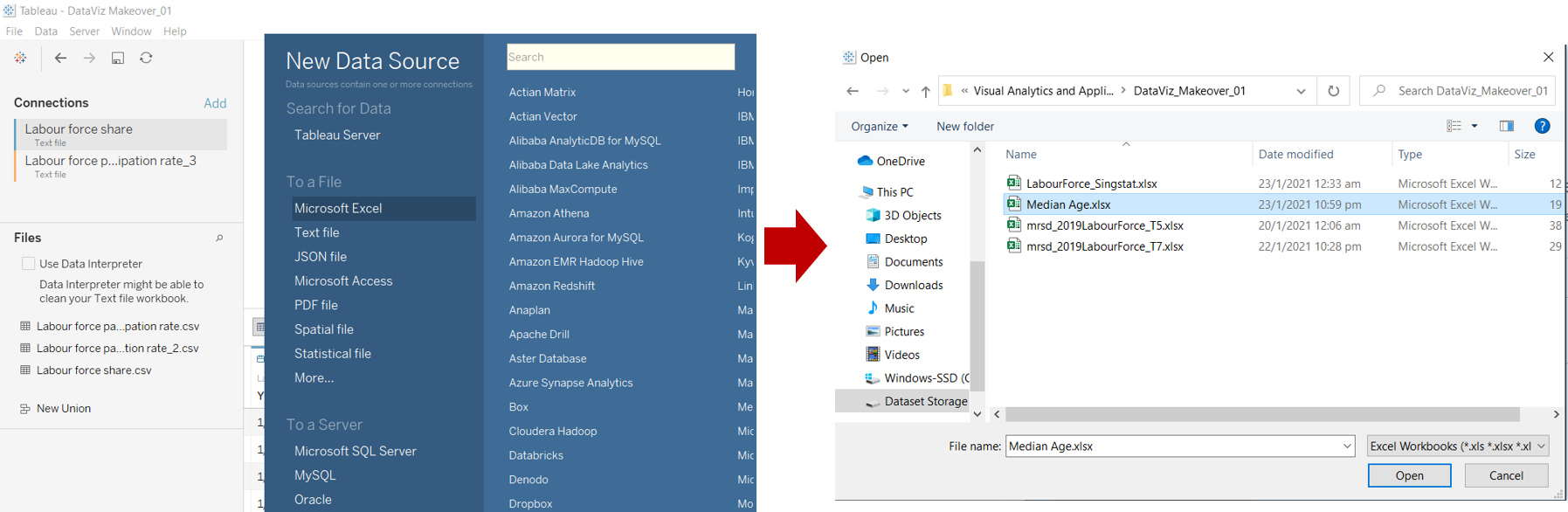Viewport: 1568px width, 512px height.
Task: Expand the view options dropdown arrow
Action: (1475, 126)
